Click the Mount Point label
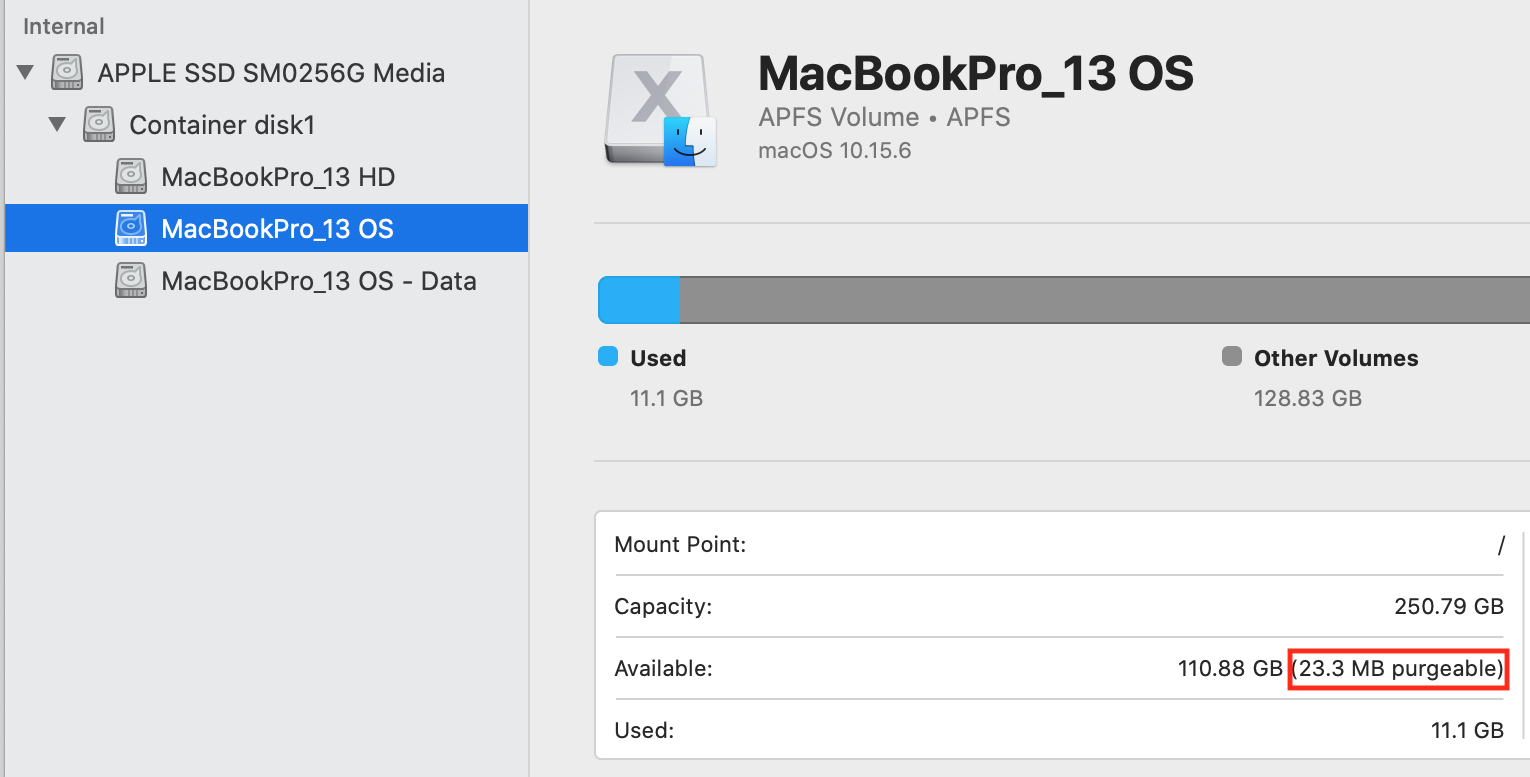The image size is (1530, 777). [x=680, y=545]
